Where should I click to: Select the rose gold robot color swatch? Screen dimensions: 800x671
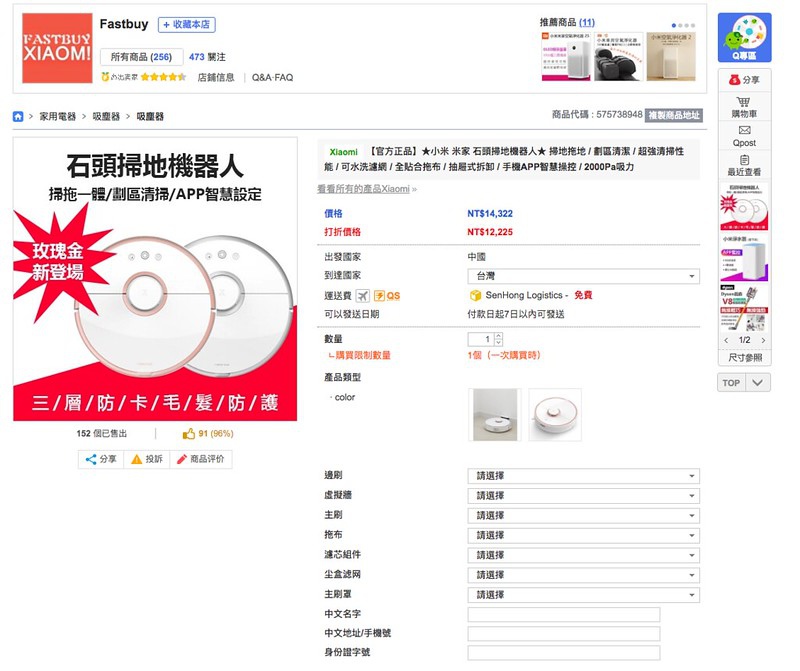coord(555,414)
